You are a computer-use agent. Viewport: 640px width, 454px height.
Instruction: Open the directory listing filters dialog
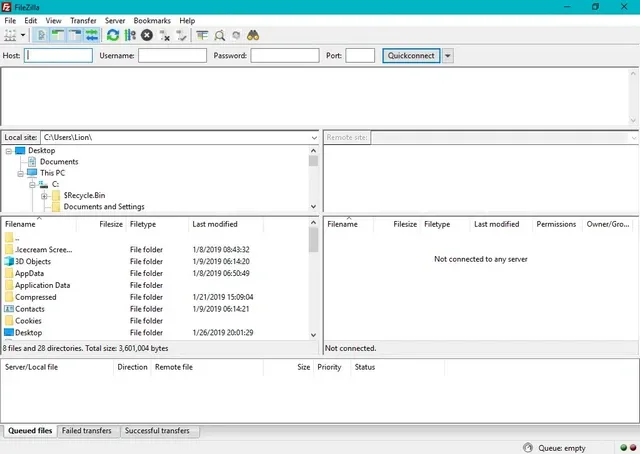tap(202, 36)
